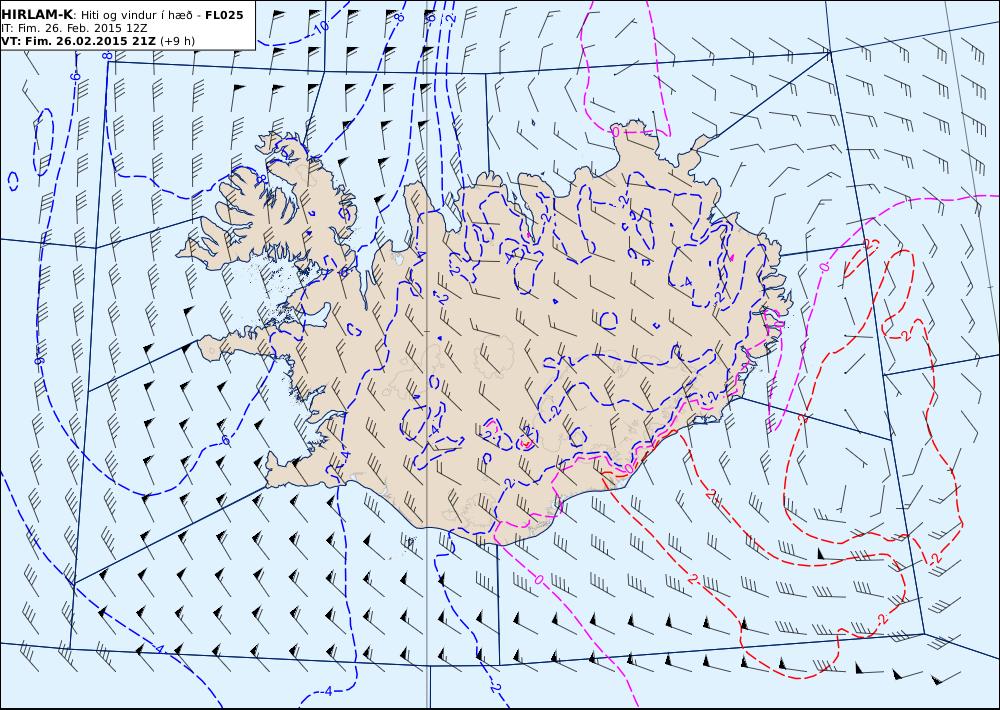
Task: Click the magenta "0" label in ocean south of Iceland
Action: click(x=539, y=580)
